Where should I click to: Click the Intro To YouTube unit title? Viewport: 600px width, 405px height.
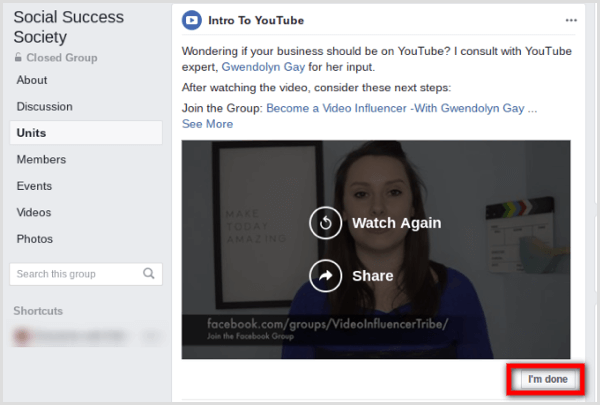pos(256,20)
